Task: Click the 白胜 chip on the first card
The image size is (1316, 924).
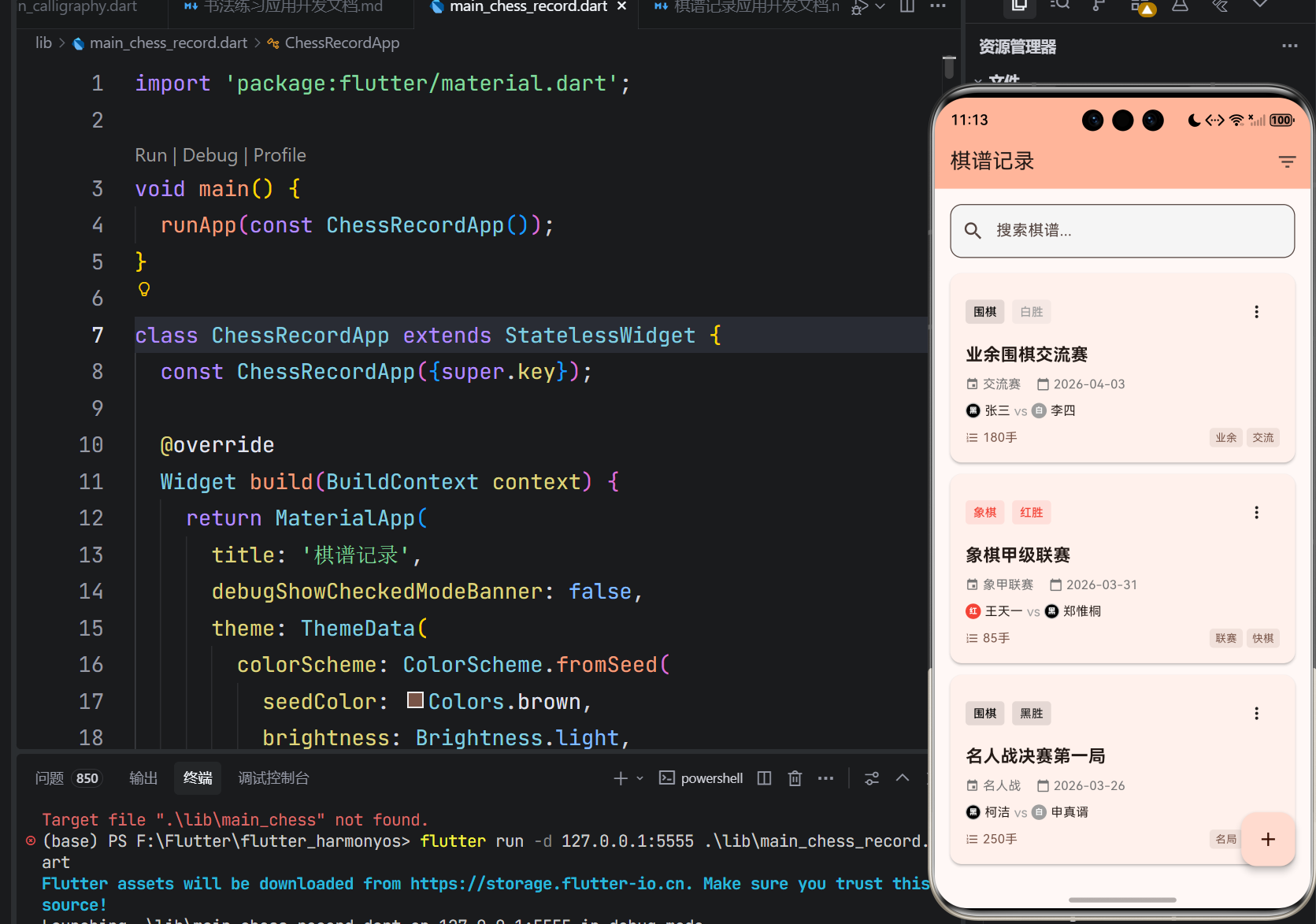Action: (x=1031, y=312)
